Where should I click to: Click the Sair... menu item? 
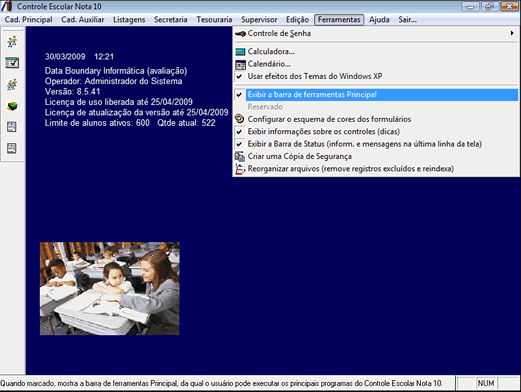coord(408,20)
